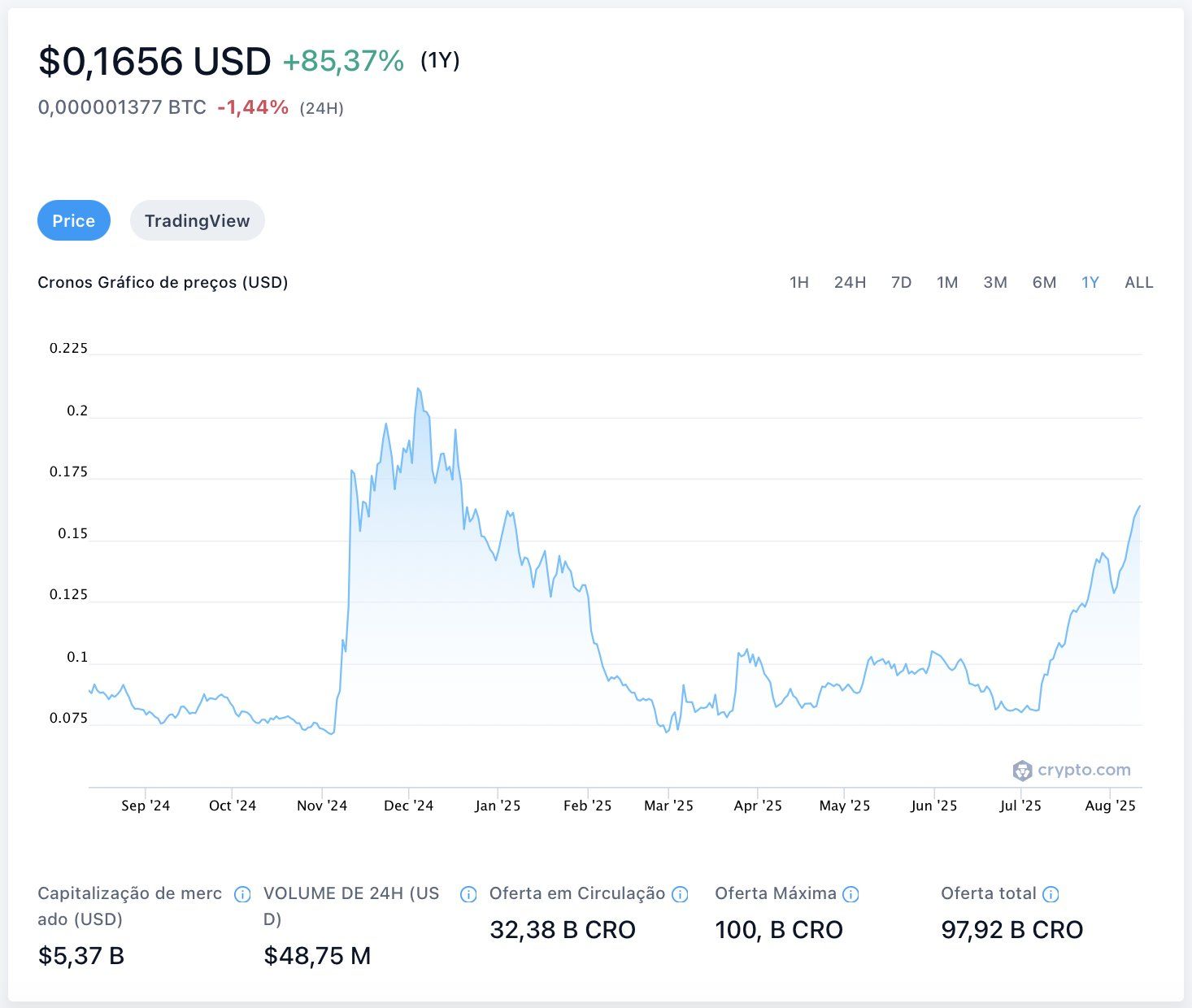Click info icon beside Volume de 24H
Image resolution: width=1192 pixels, height=1008 pixels.
tap(468, 894)
